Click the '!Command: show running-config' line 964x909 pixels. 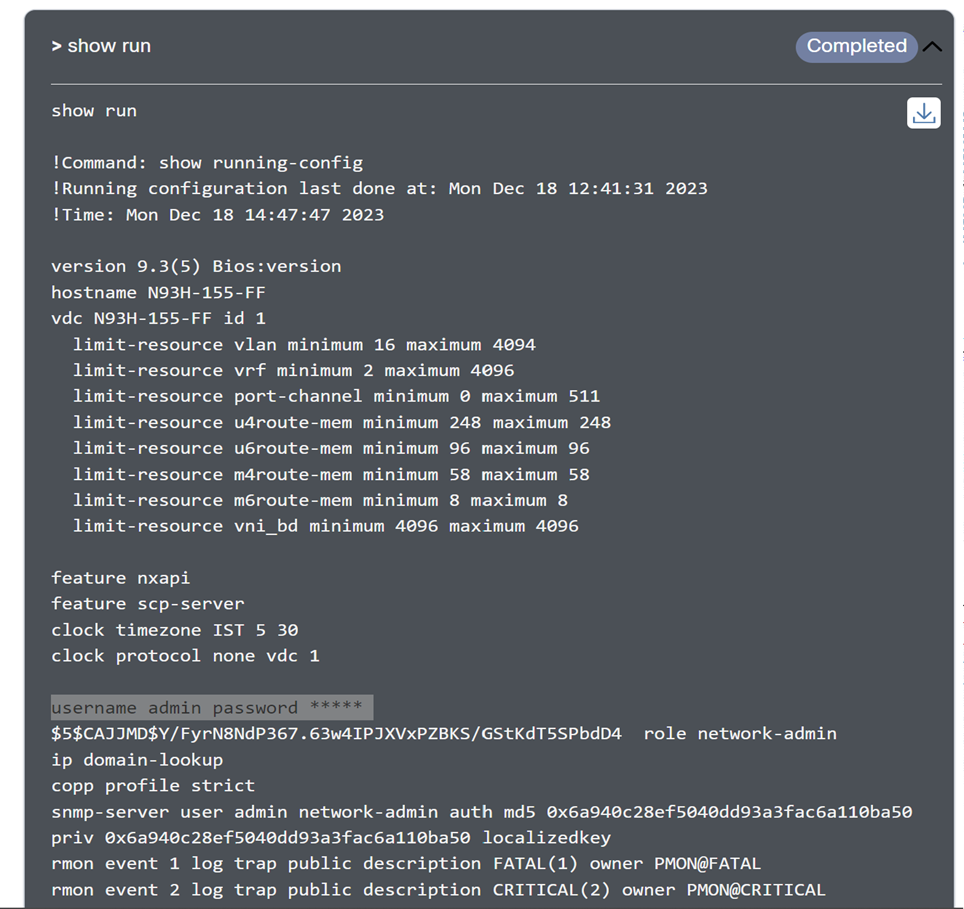point(207,162)
